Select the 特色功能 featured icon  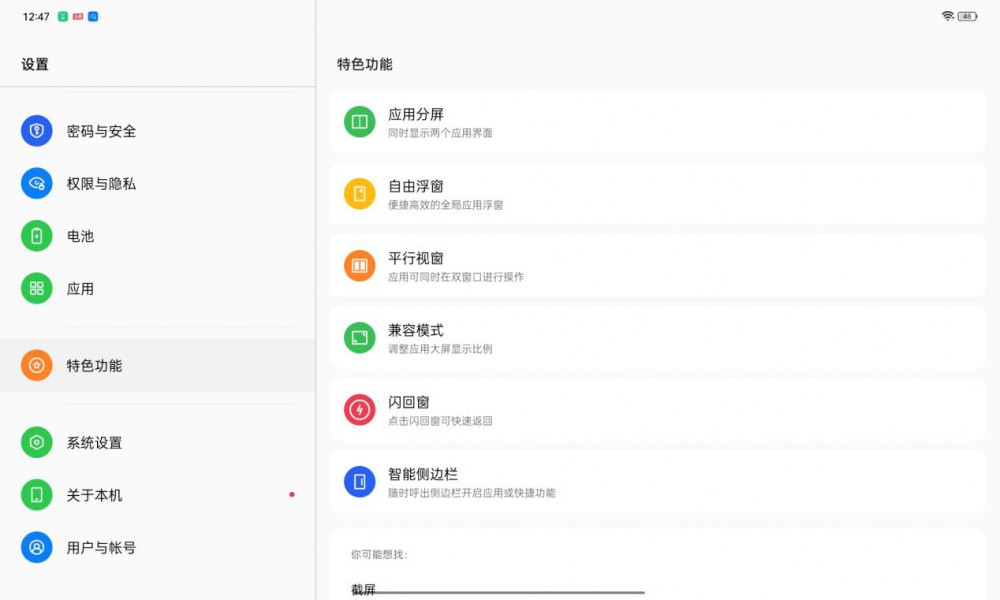tap(36, 365)
